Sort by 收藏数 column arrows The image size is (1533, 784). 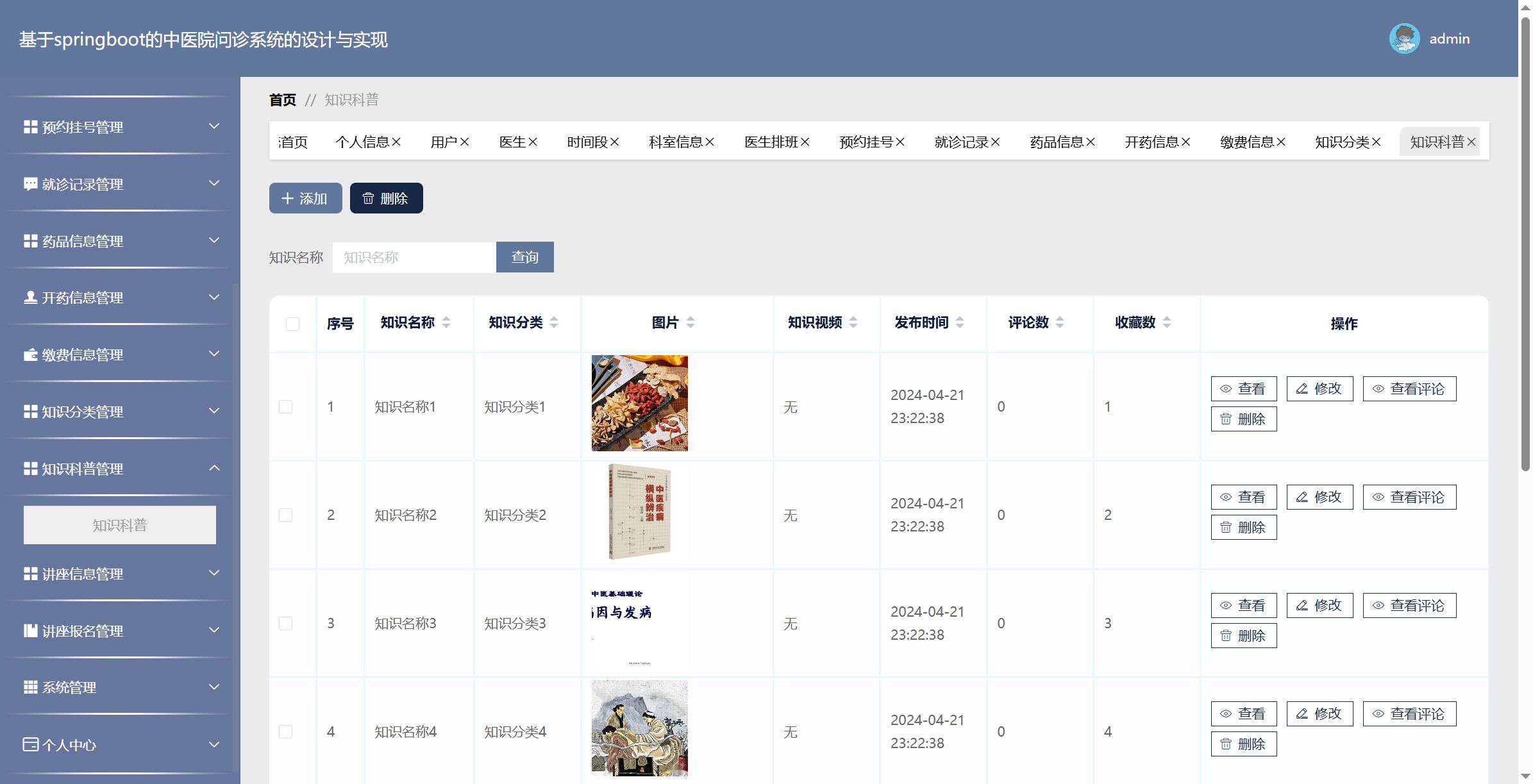click(x=1167, y=322)
